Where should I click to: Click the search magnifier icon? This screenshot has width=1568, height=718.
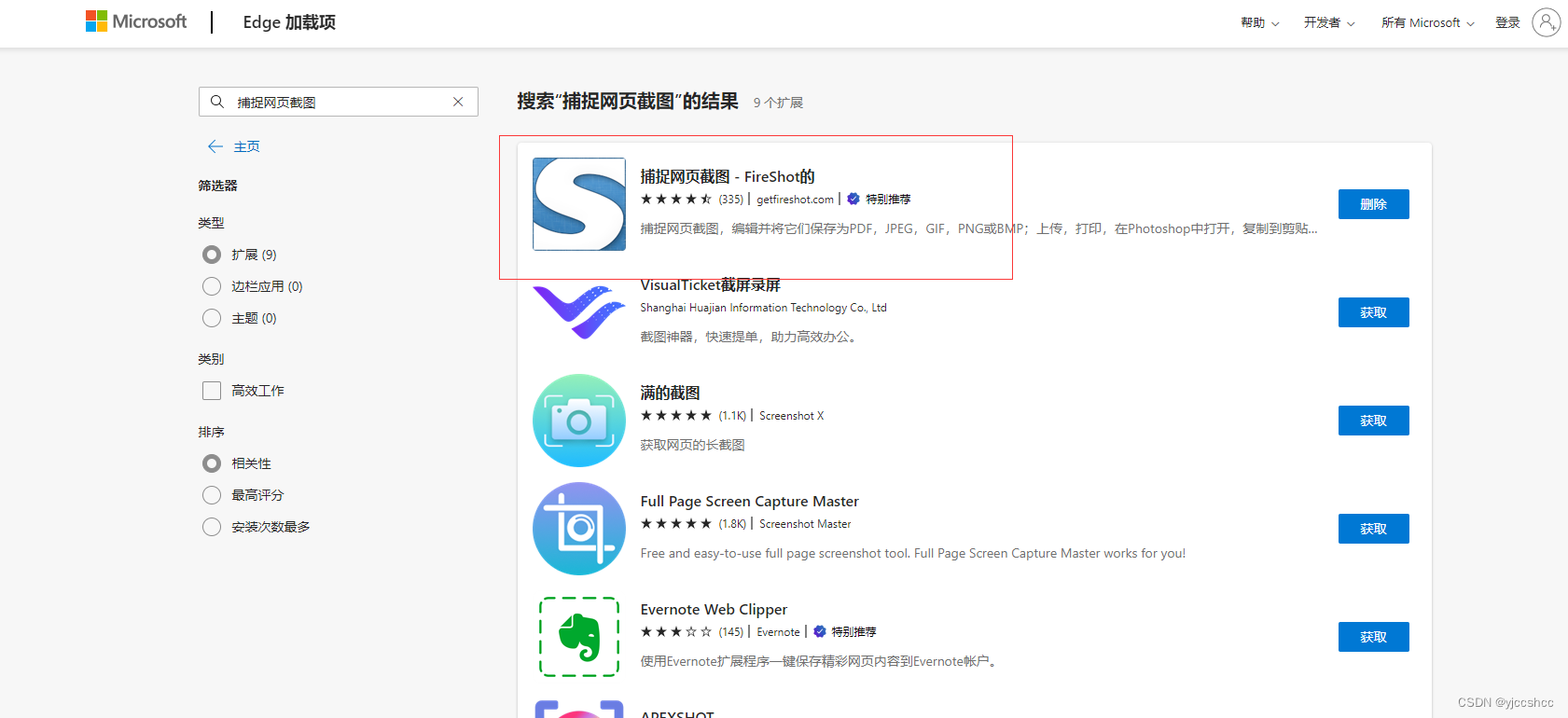click(217, 102)
